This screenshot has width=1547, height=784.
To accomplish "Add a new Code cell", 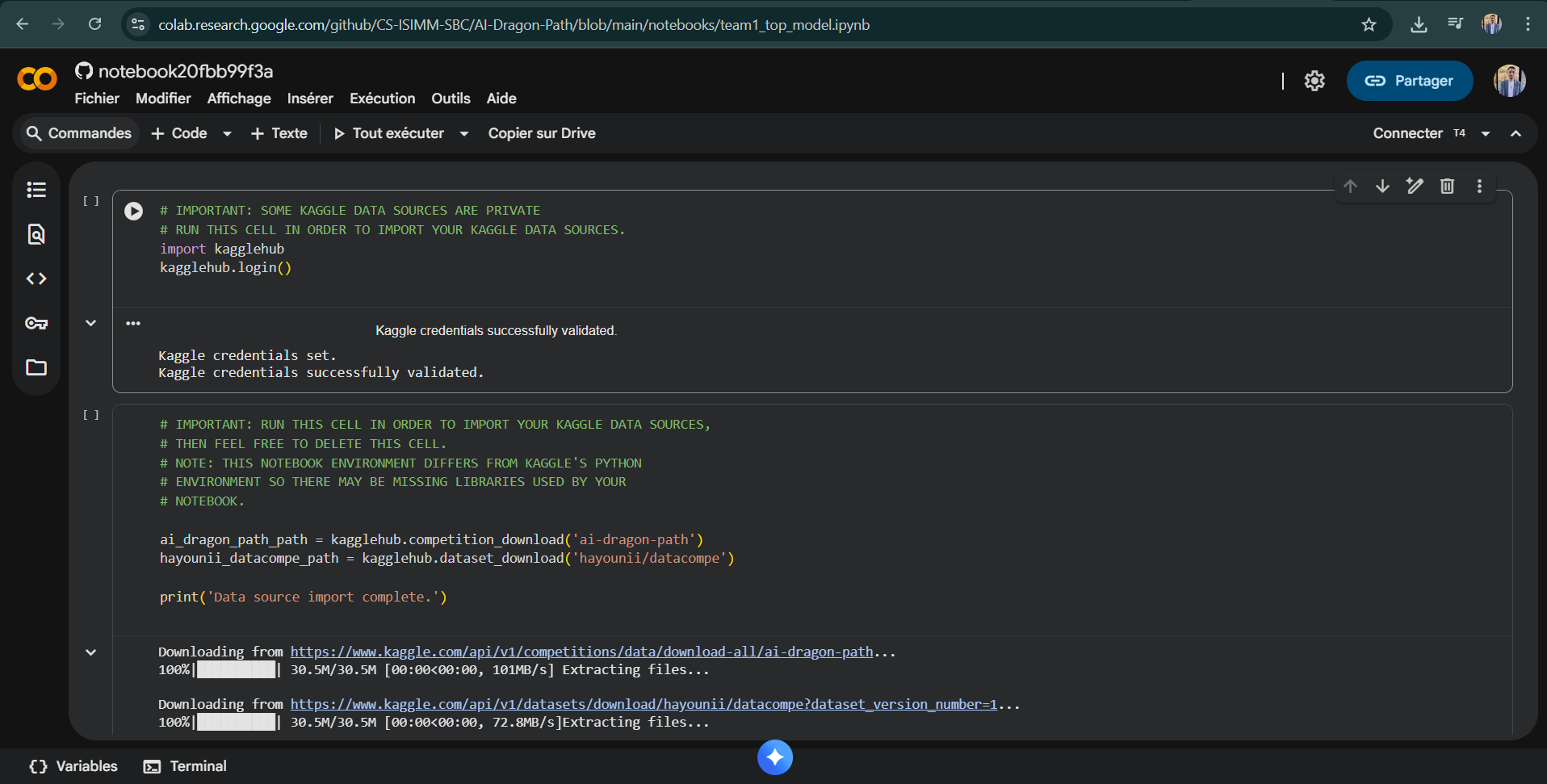I will [180, 133].
